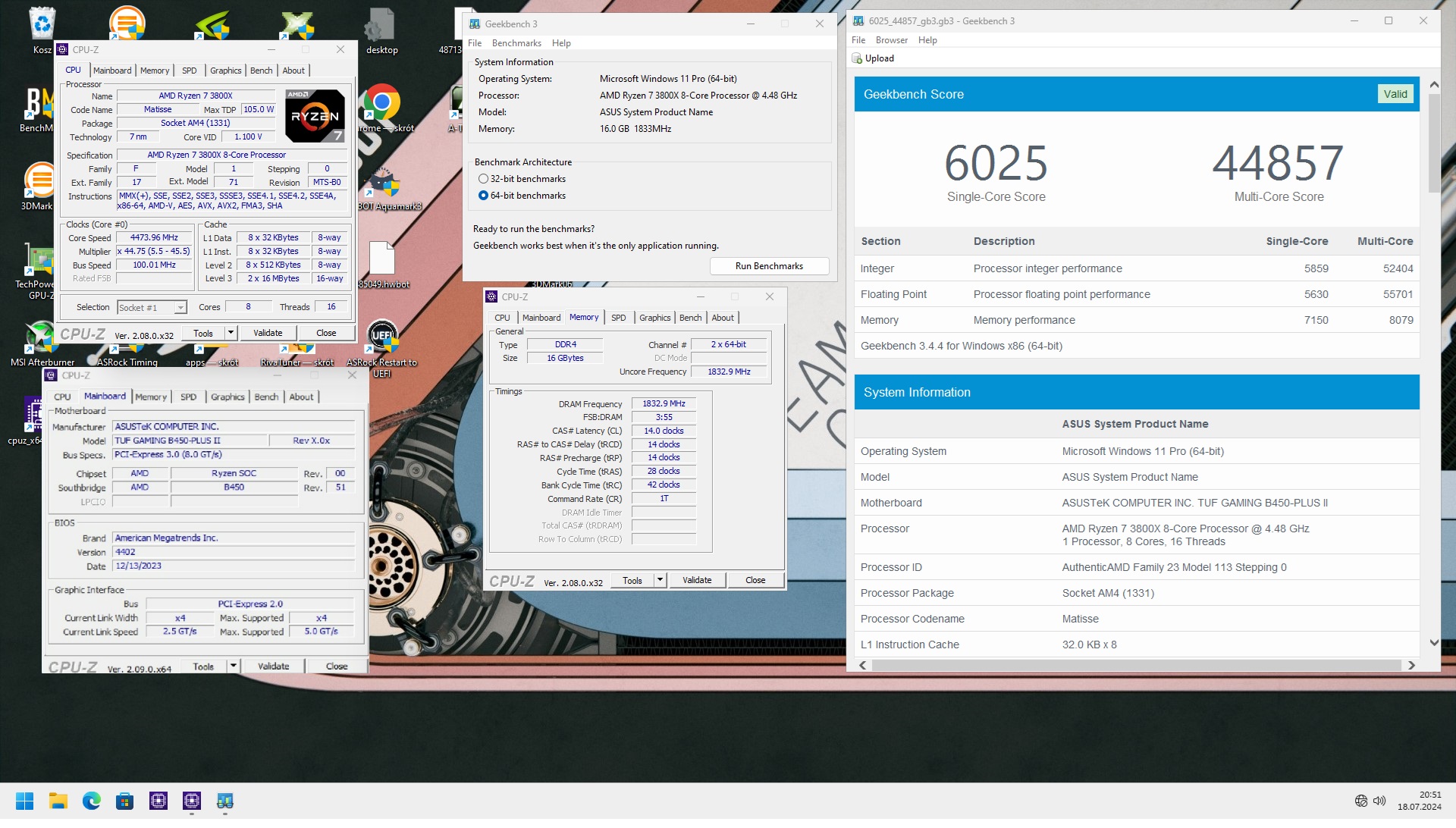Viewport: 1456px width, 828px height.
Task: Switch to SPD tab in CPU-Z CPU window
Action: tap(190, 71)
